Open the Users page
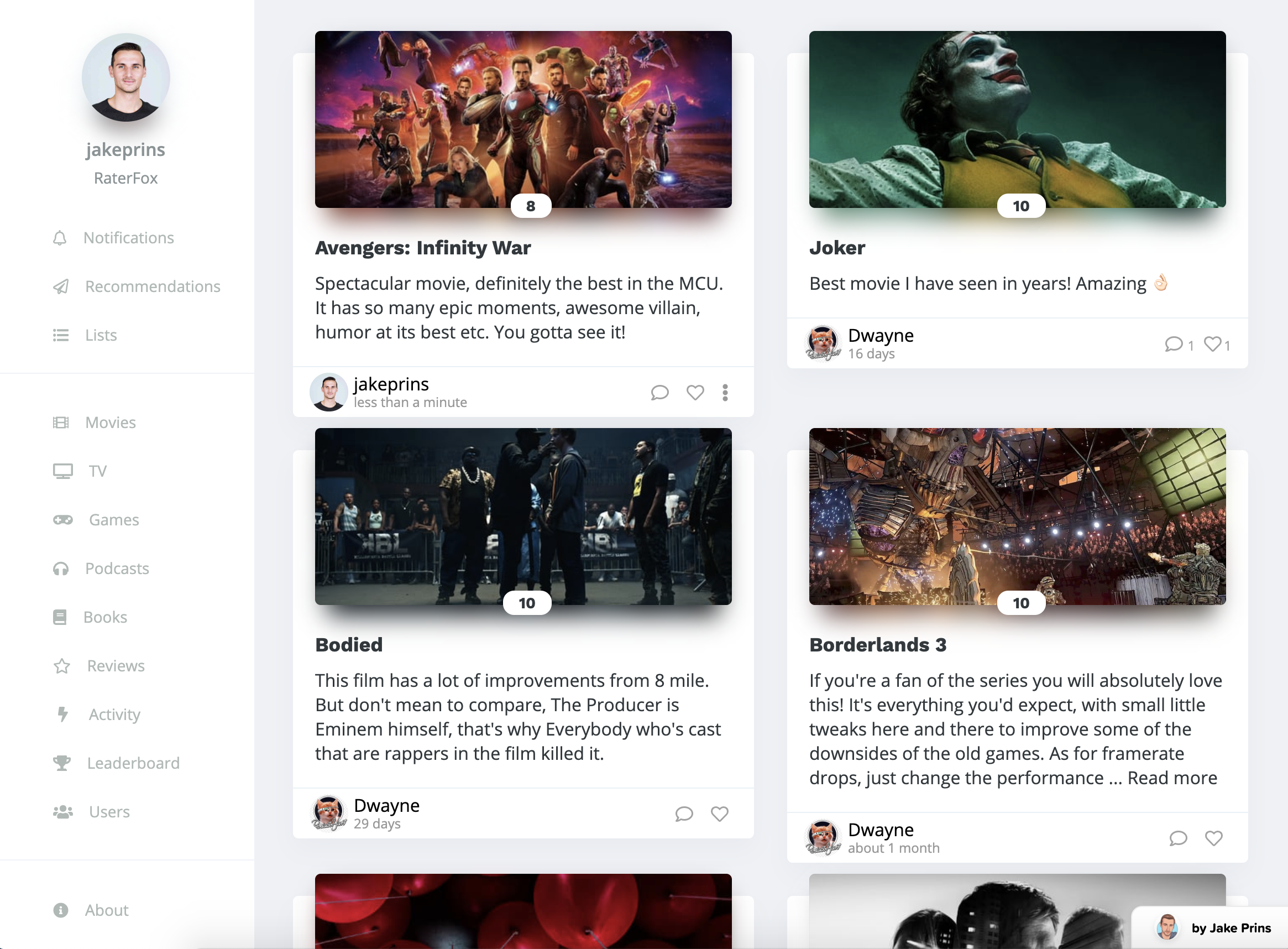 point(108,812)
